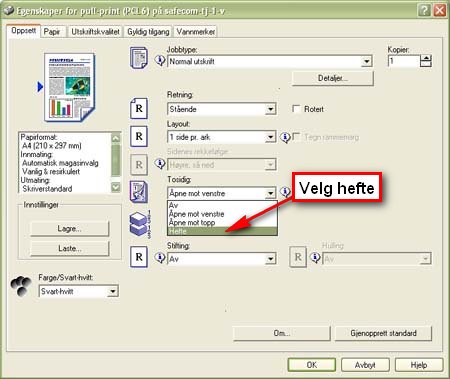This screenshot has width=450, height=379.
Task: Open the disabled Sidenes rekkefølge dropdown
Action: 270,165
